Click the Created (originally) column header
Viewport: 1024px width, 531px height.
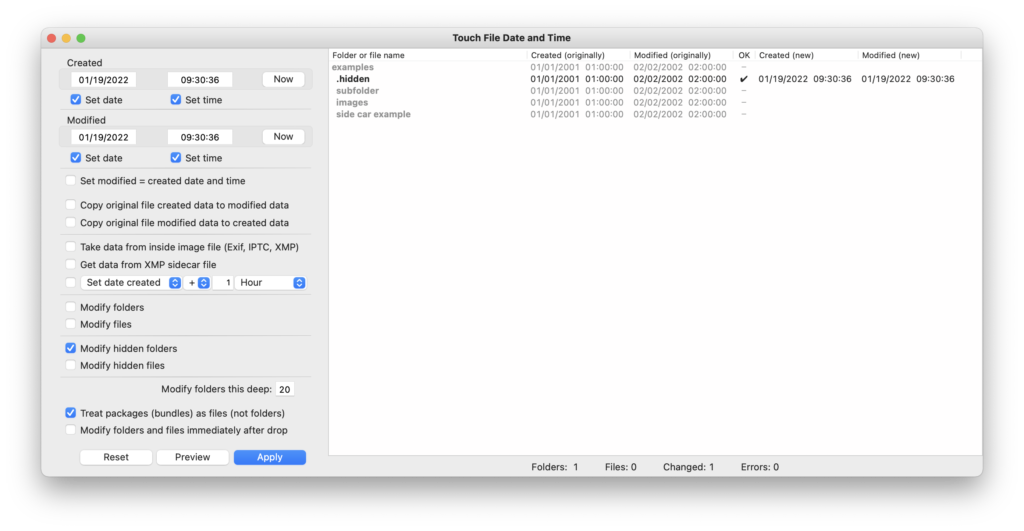(578, 56)
